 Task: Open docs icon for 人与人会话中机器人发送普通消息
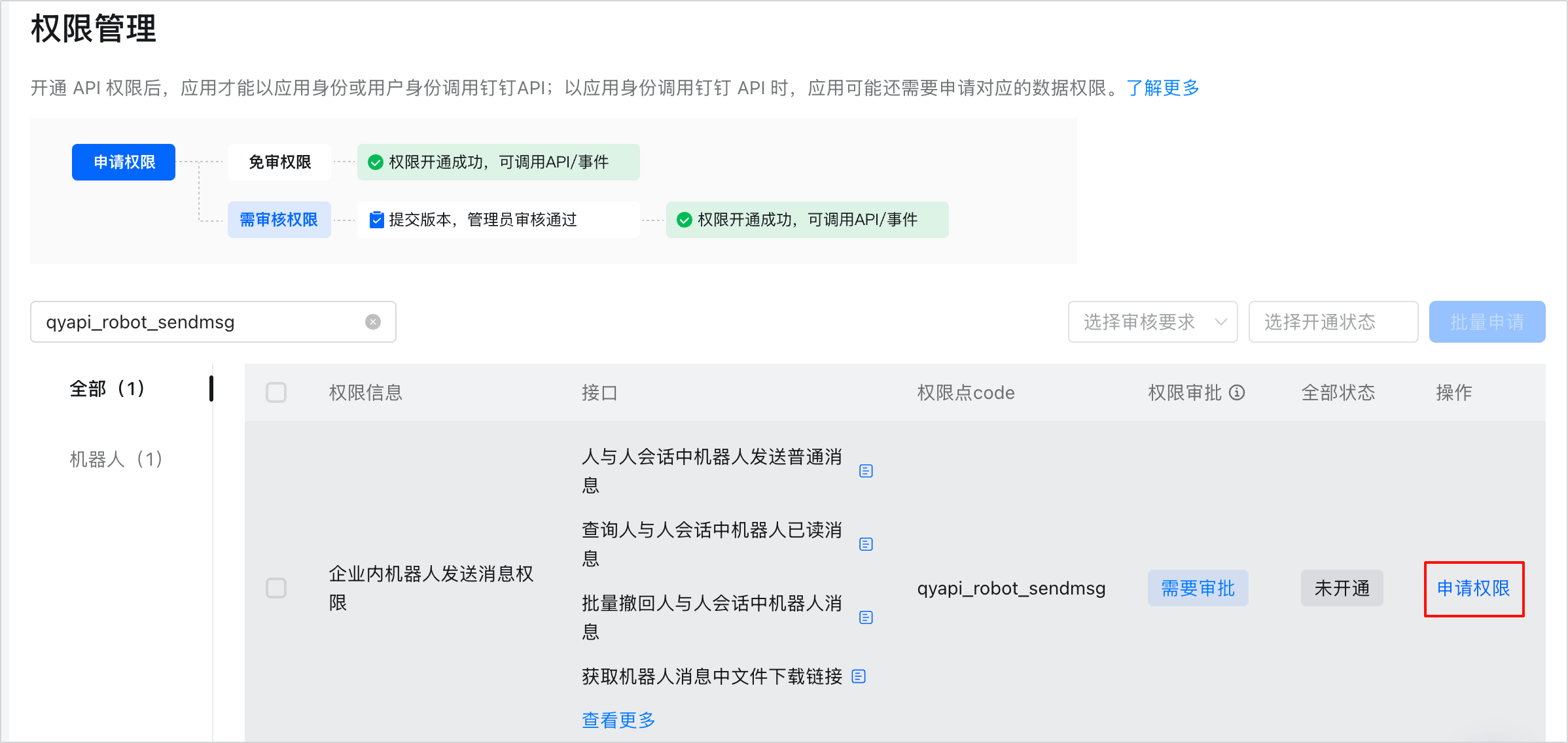tap(866, 470)
